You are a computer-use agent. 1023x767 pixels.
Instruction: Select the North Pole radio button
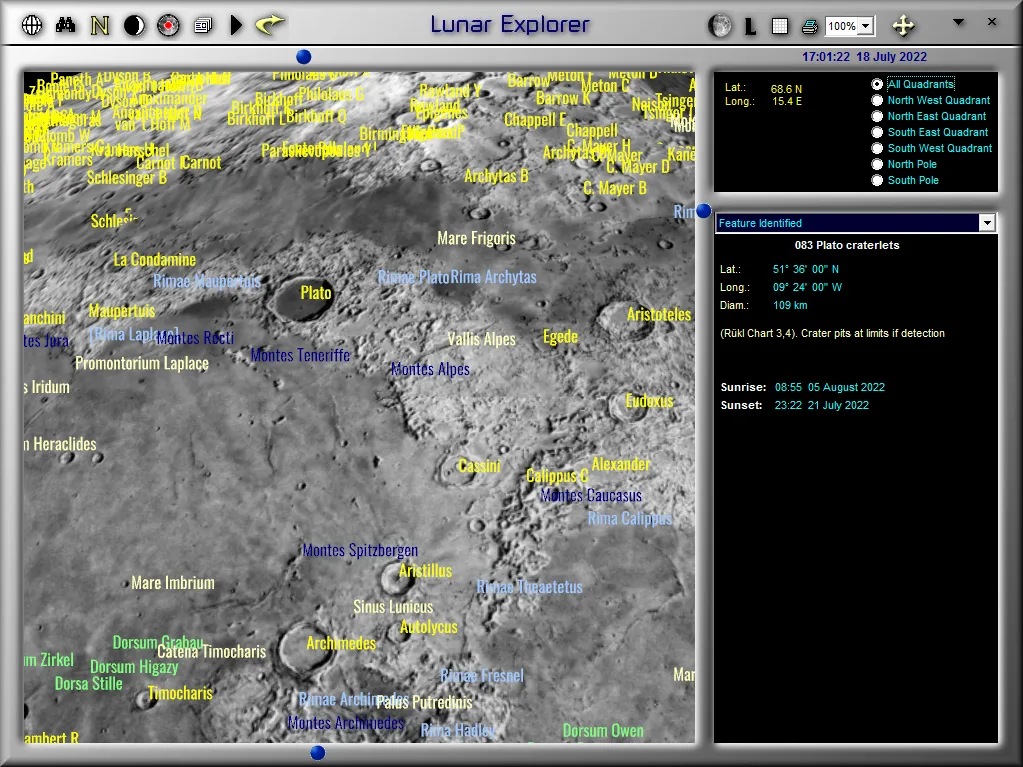pyautogui.click(x=877, y=164)
